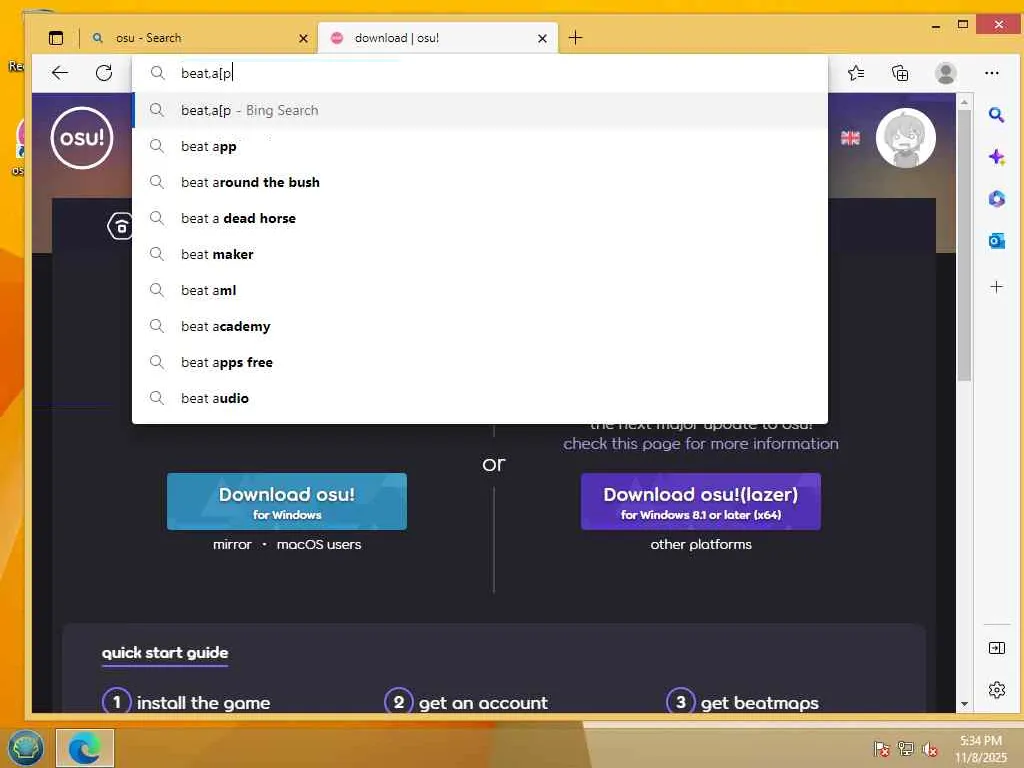Open a new tab with plus button
The height and width of the screenshot is (768, 1024).
[x=575, y=38]
